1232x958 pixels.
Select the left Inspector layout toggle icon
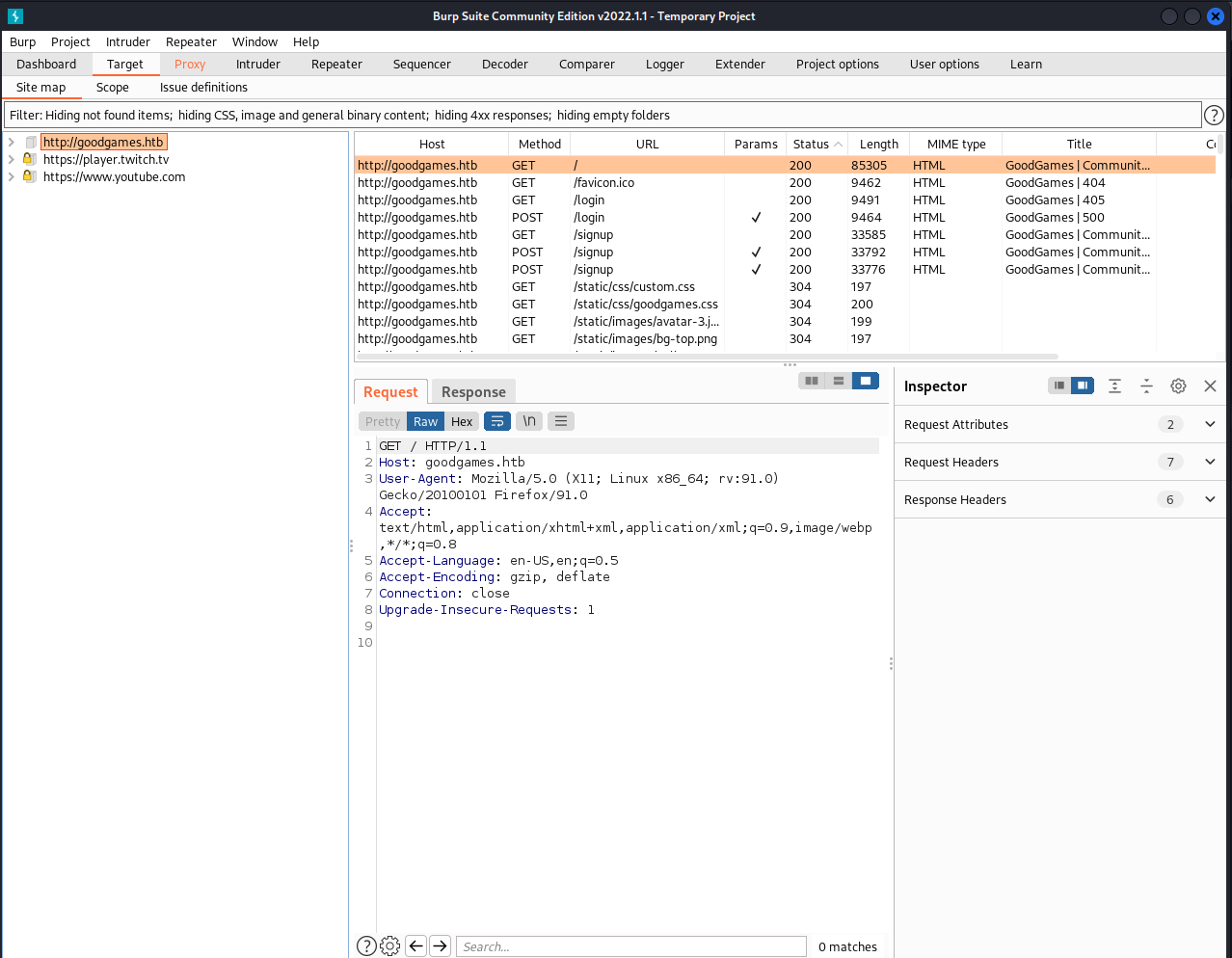(x=1059, y=386)
